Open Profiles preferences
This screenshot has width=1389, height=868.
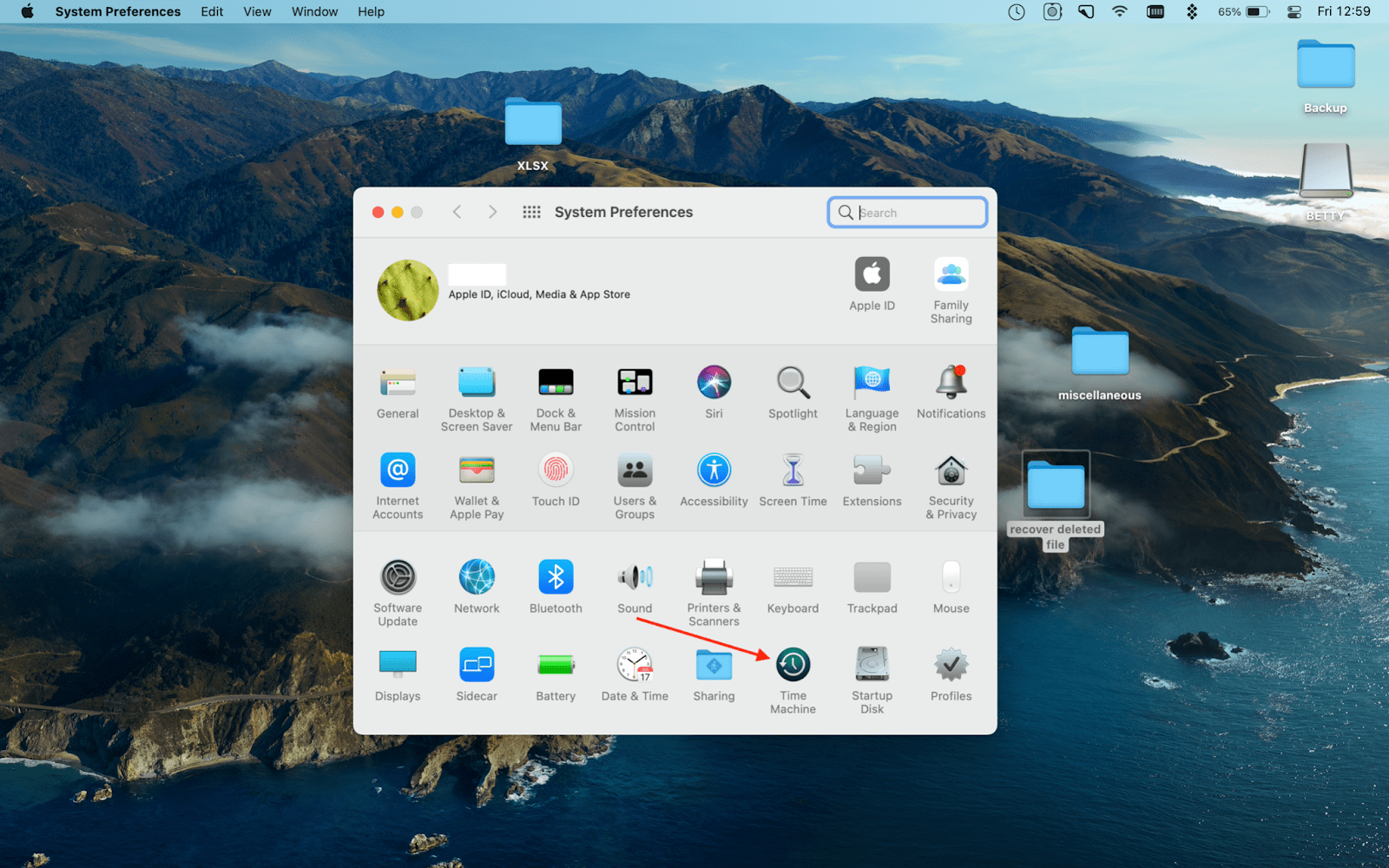click(951, 674)
